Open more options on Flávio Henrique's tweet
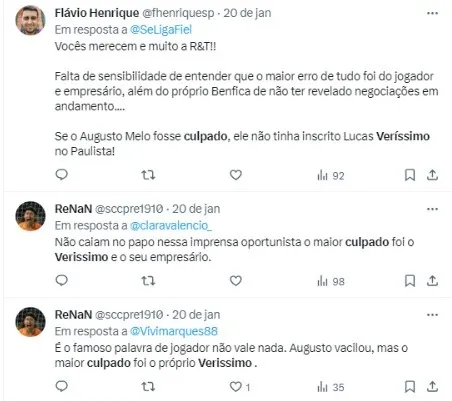The height and width of the screenshot is (401, 452). point(432,13)
